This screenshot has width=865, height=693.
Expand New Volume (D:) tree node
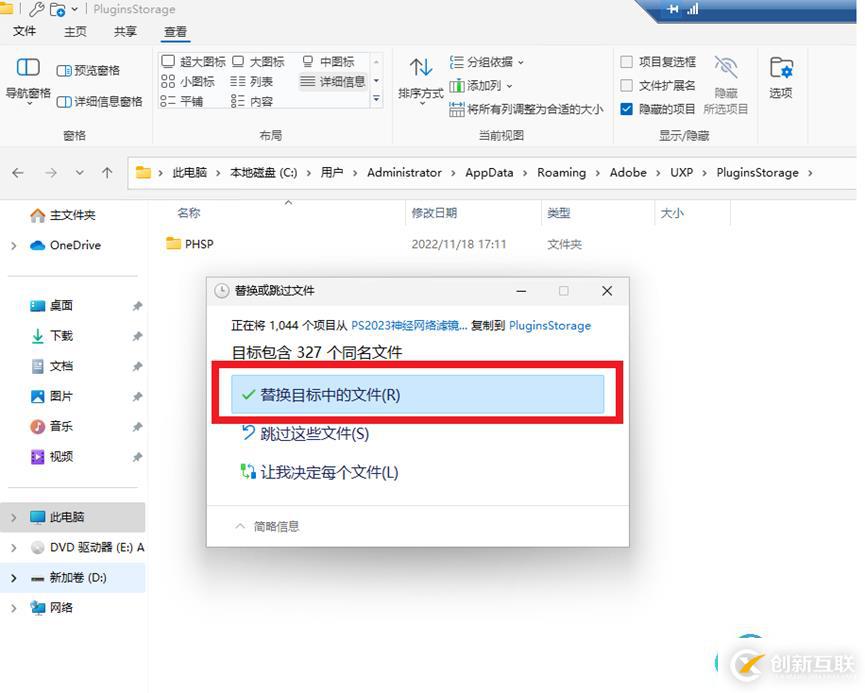(14, 578)
